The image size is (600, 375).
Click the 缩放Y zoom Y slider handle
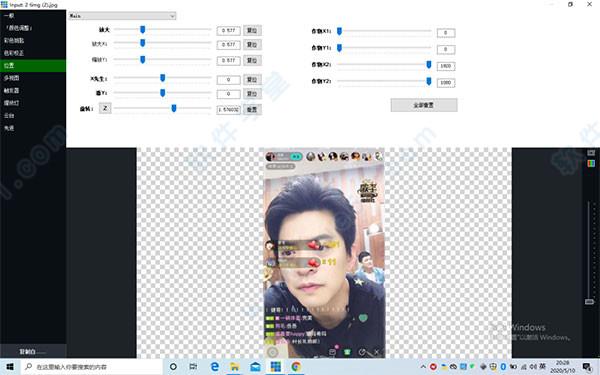pyautogui.click(x=143, y=60)
